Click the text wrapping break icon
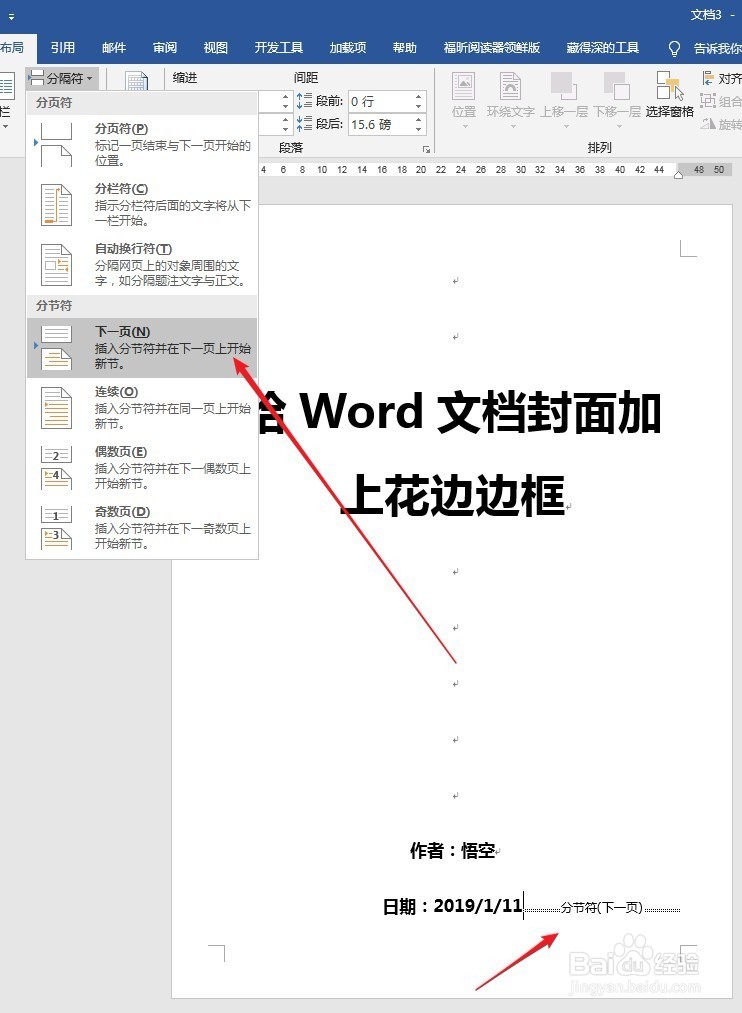The image size is (742, 1013). [56, 264]
